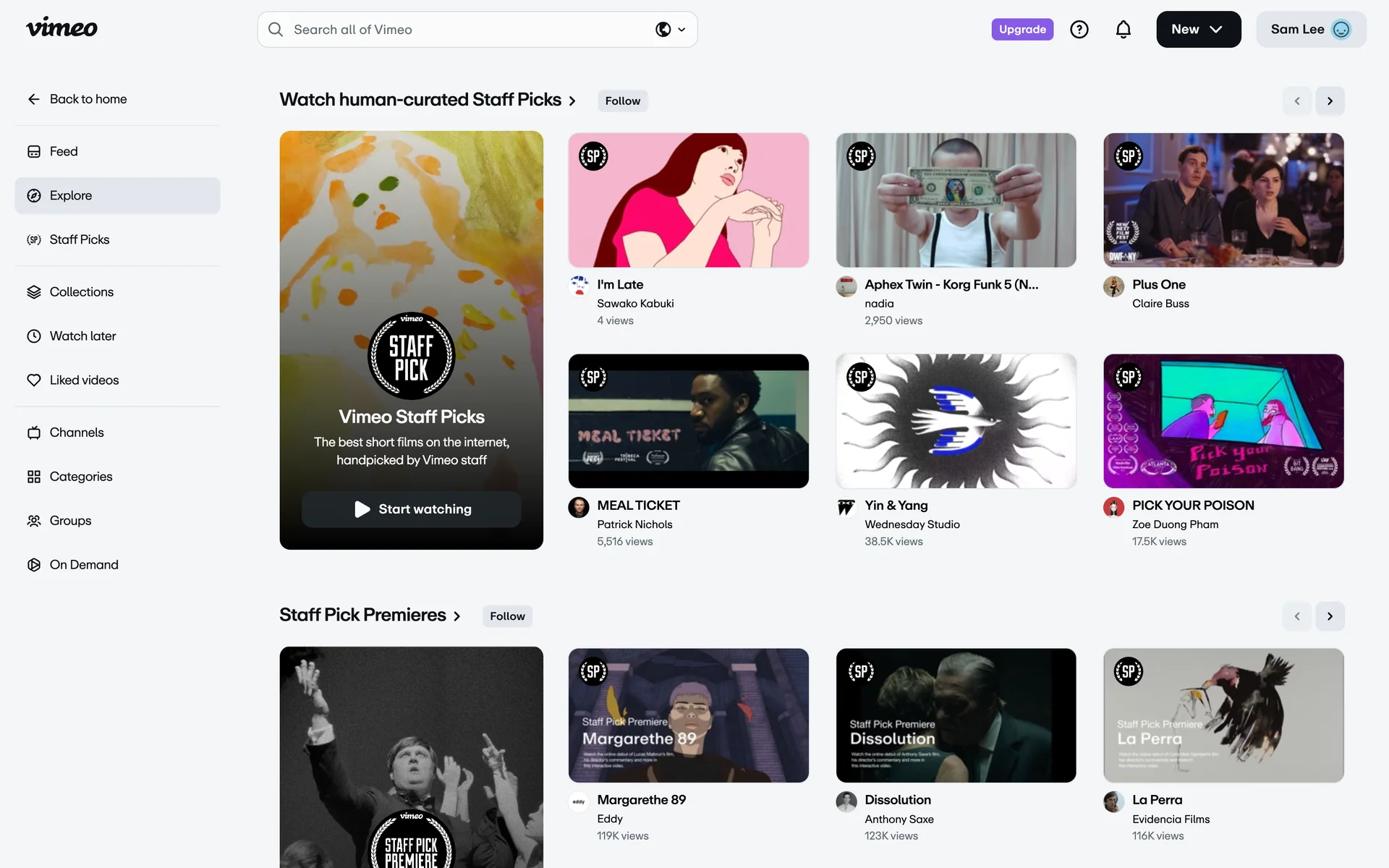
Task: Click the Upgrade button
Action: (1021, 30)
